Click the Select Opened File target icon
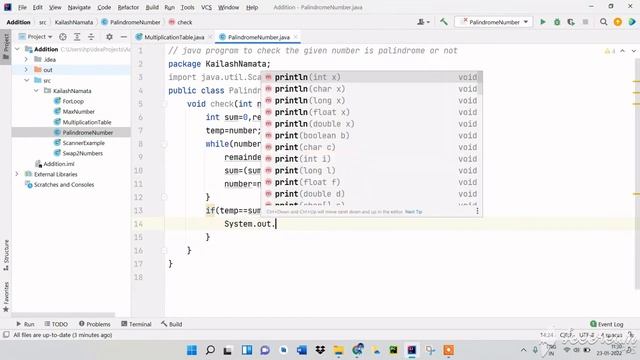Image resolution: width=640 pixels, height=360 pixels. [x=62, y=37]
